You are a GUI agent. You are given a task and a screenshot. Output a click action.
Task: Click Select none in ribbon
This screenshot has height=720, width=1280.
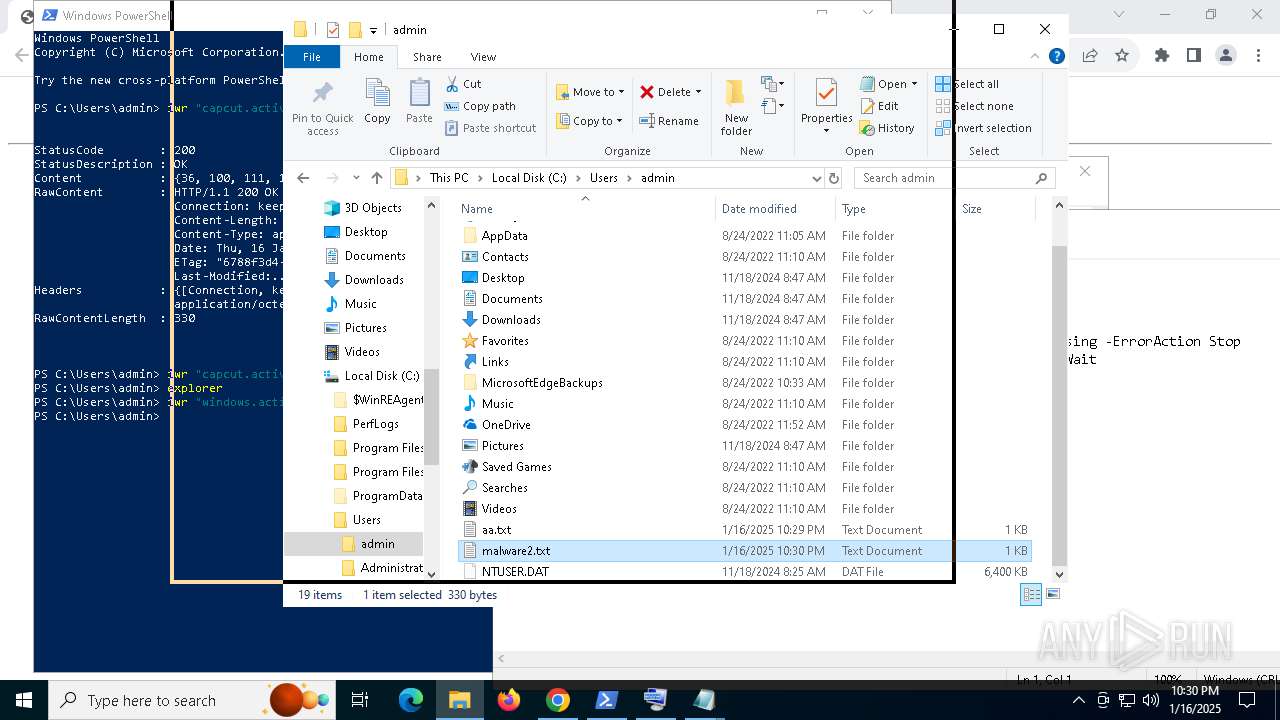click(x=974, y=106)
